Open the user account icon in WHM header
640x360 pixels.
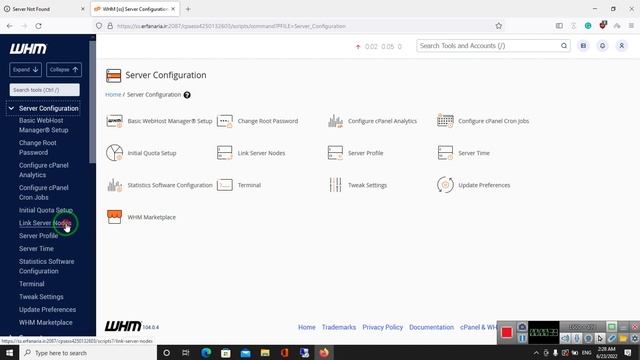pos(622,46)
